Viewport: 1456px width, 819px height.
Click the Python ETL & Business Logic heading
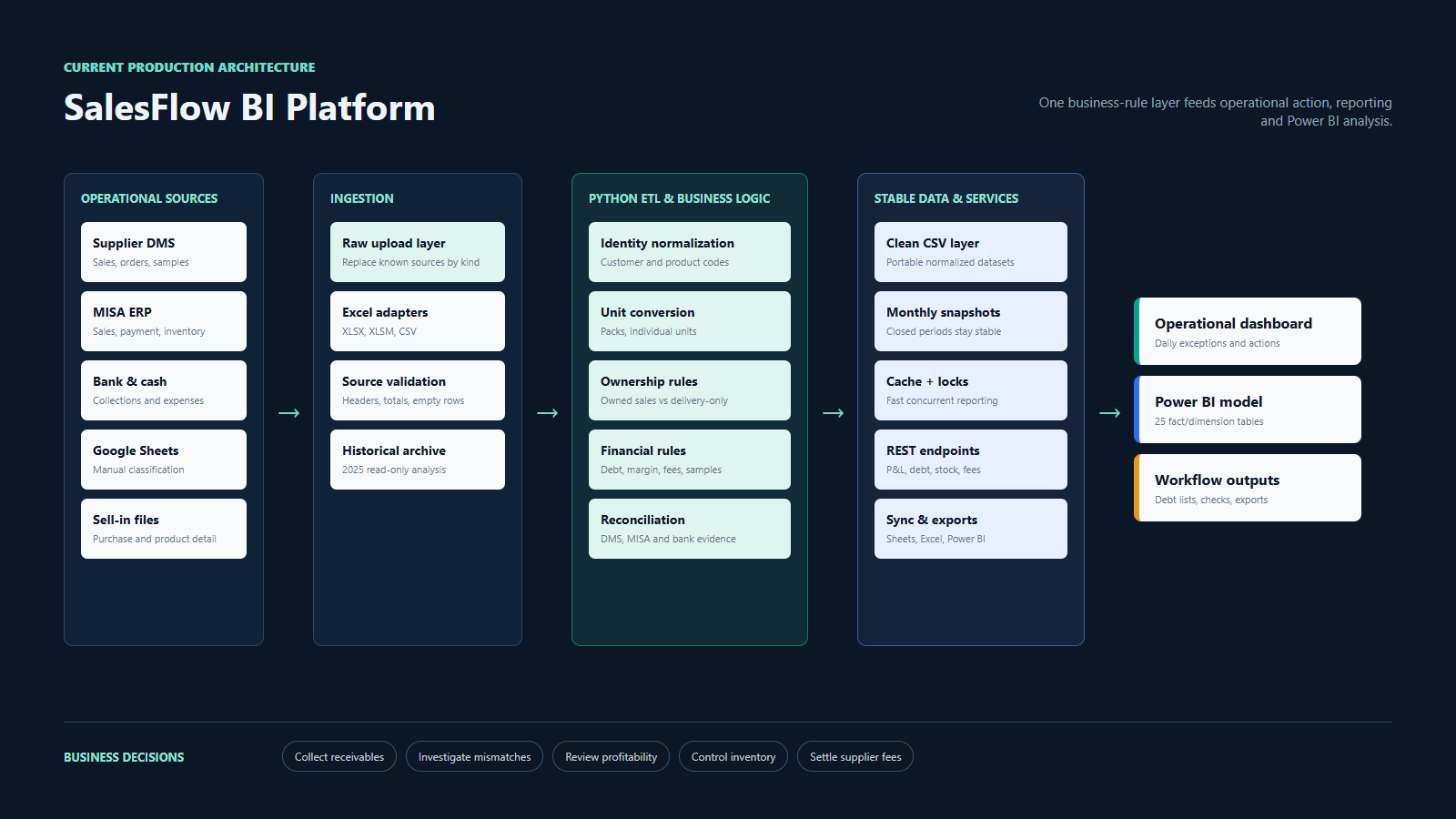pos(679,198)
